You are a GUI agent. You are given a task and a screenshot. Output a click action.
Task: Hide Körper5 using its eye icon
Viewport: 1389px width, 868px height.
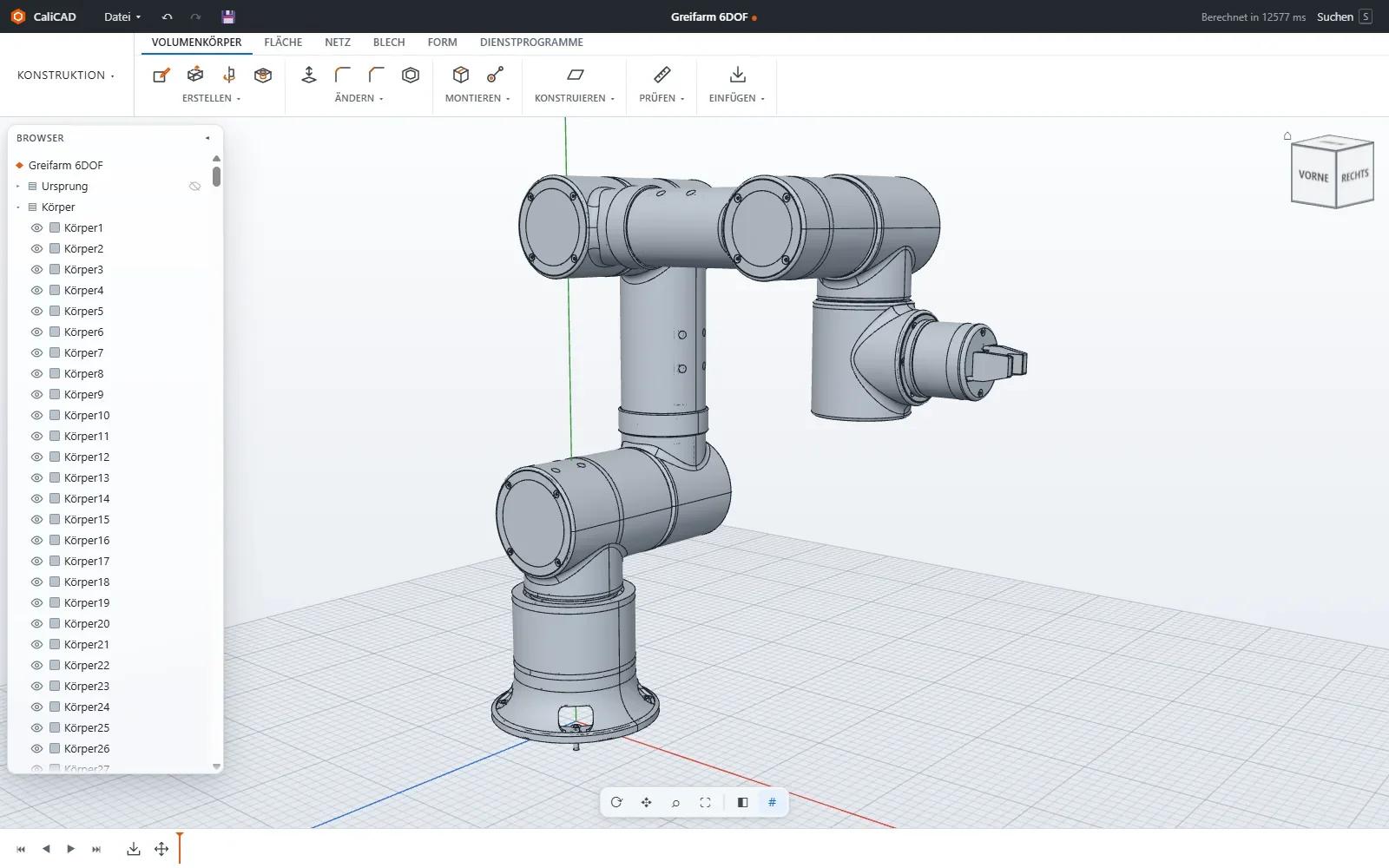tap(36, 312)
